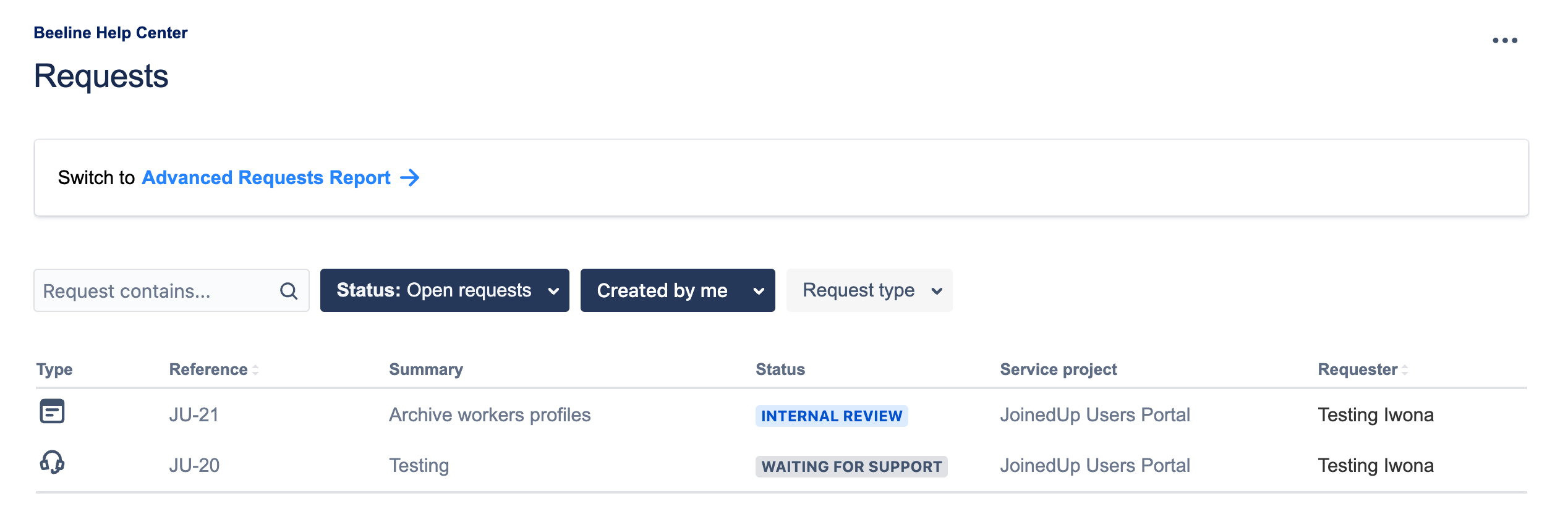
Task: Click the Internal Review status badge
Action: coord(831,416)
